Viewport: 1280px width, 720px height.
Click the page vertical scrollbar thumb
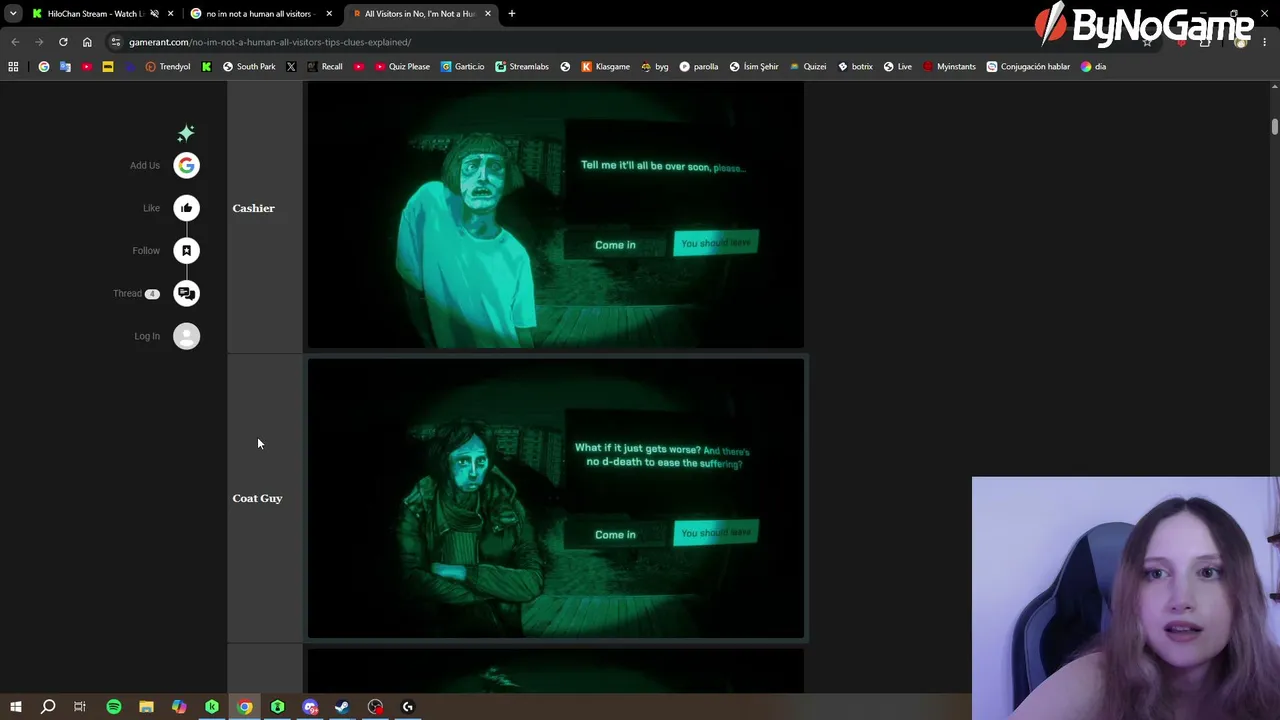coord(1274,127)
